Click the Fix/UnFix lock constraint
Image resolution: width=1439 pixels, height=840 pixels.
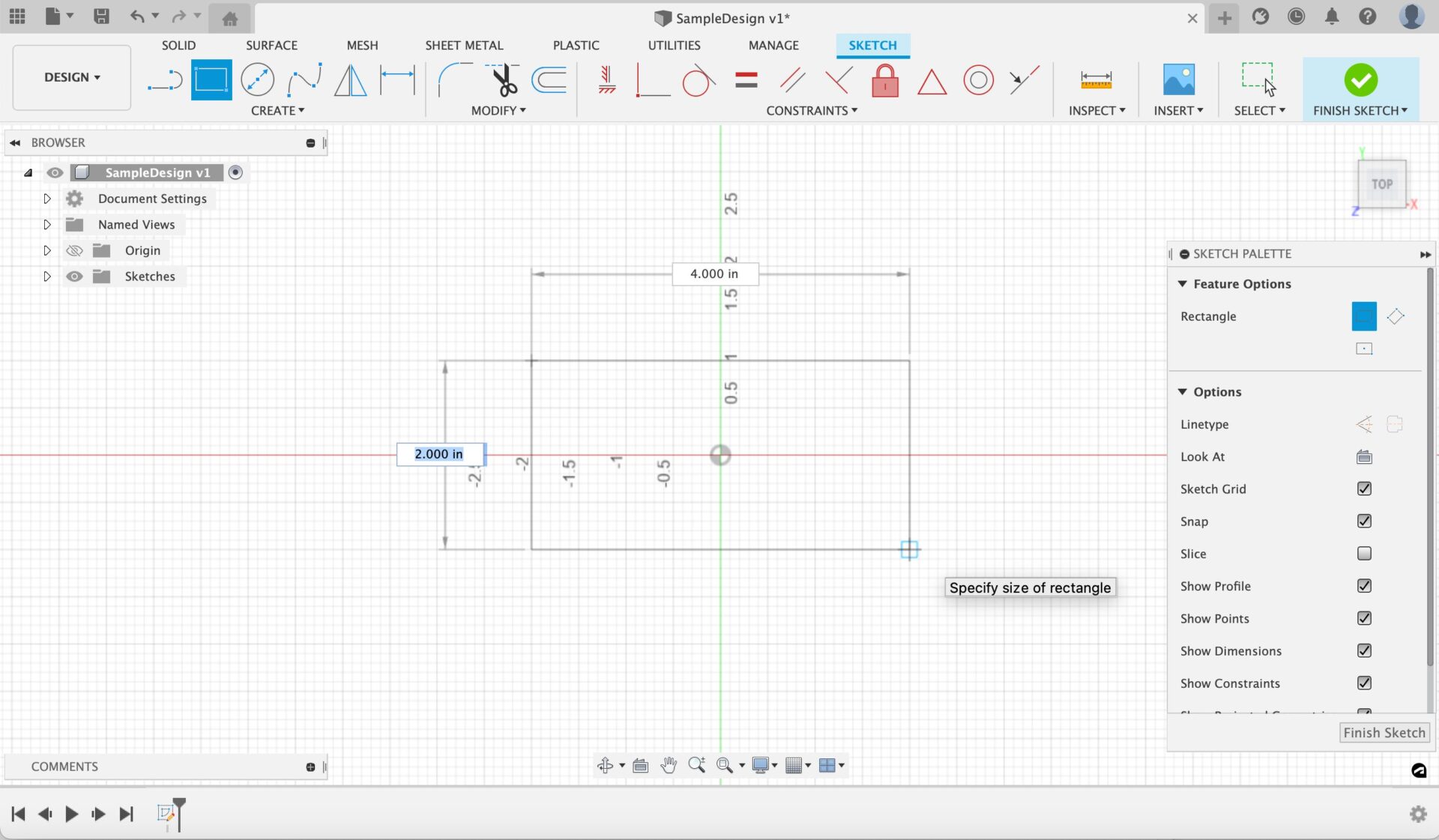point(885,80)
